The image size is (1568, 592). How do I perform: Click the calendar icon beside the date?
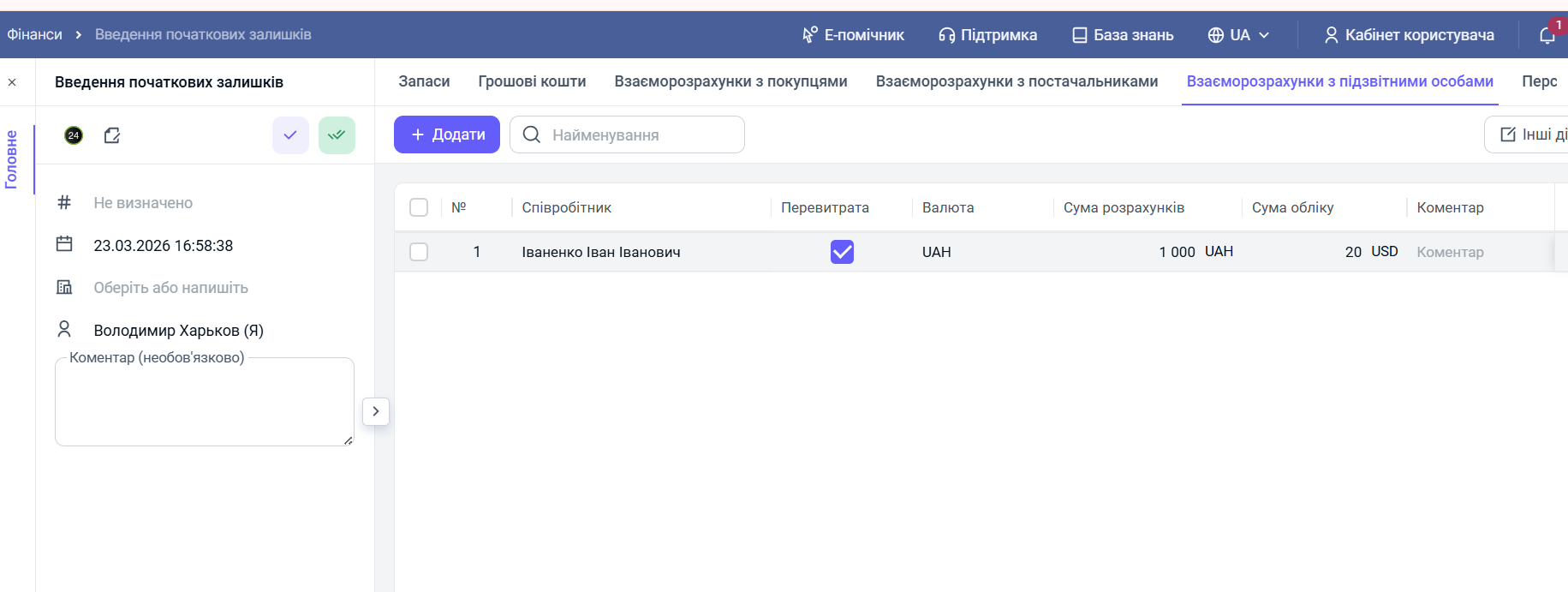64,244
